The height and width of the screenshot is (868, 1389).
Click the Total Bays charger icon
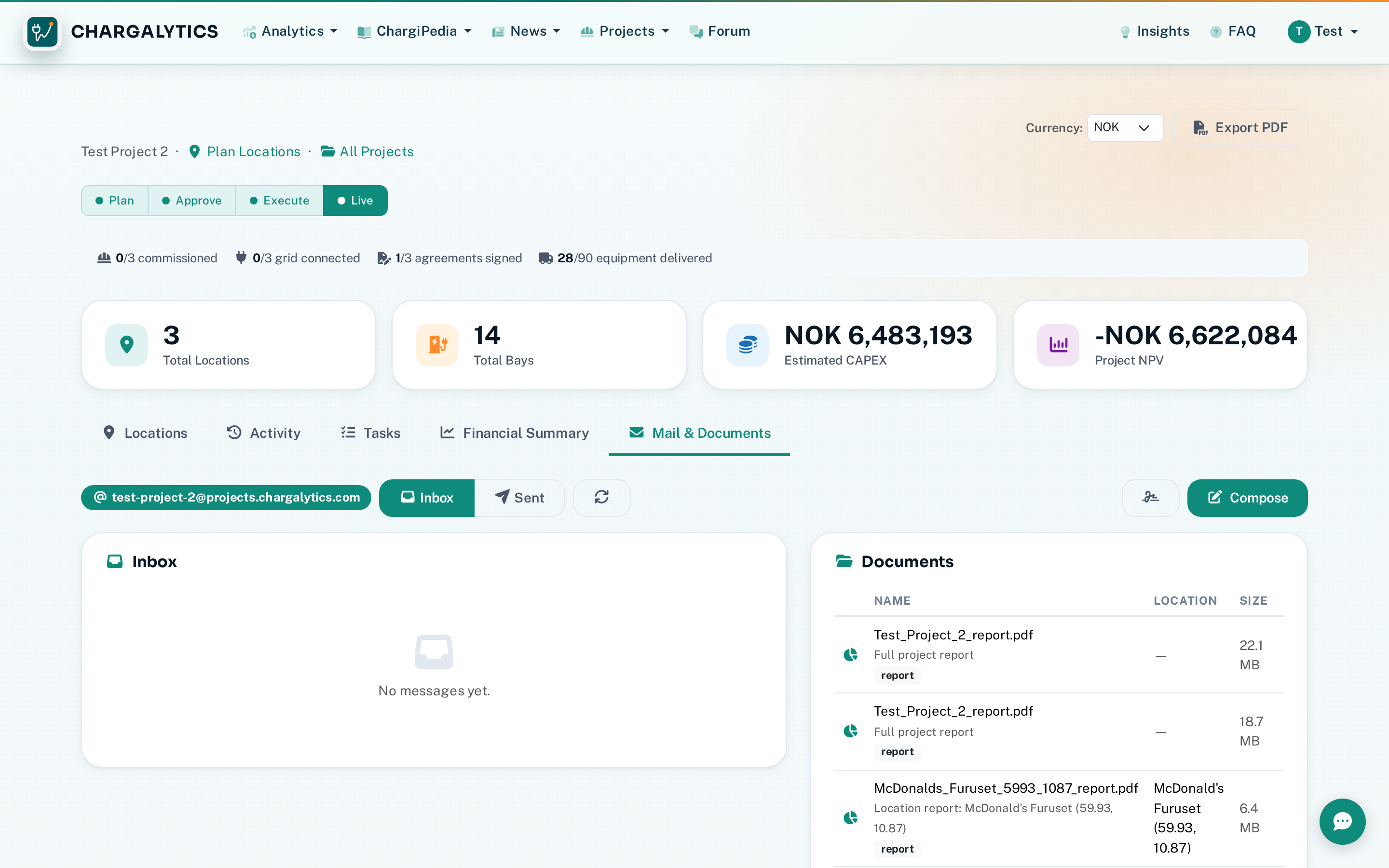(437, 345)
